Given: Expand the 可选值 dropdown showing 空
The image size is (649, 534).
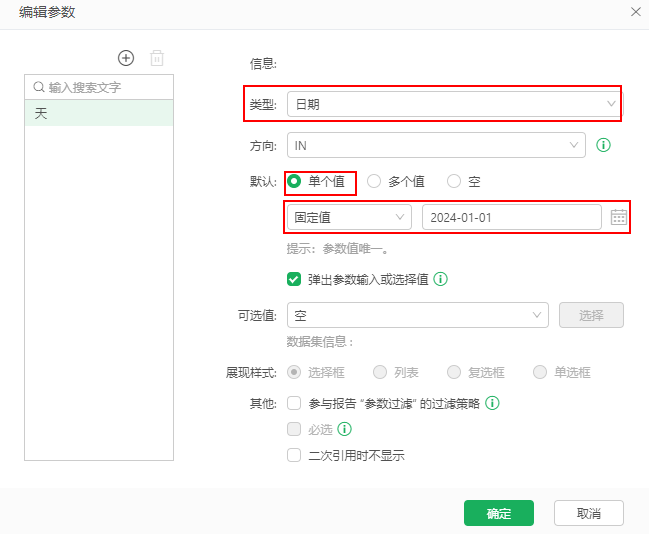Looking at the screenshot, I should [417, 315].
